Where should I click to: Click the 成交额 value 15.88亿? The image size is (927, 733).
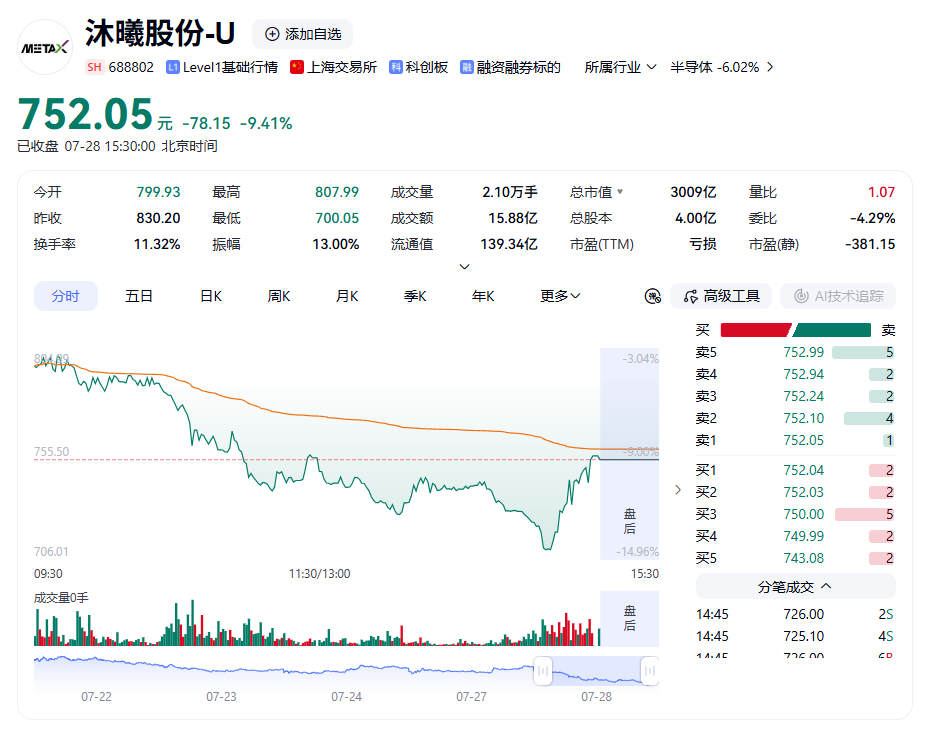pyautogui.click(x=513, y=218)
